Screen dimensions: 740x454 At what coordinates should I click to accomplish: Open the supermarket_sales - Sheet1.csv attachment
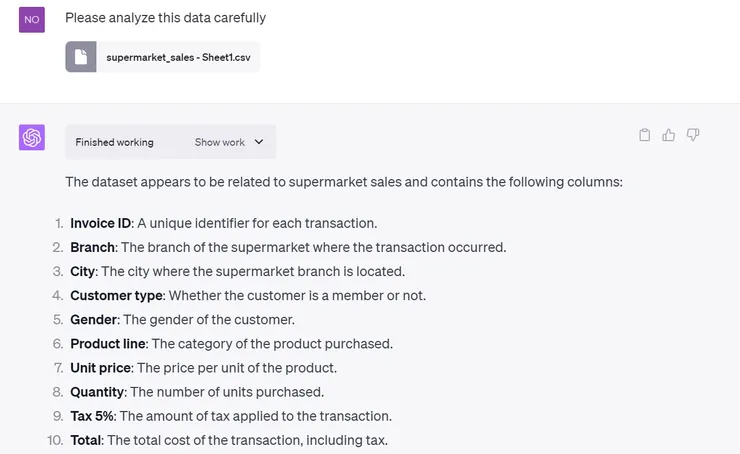pyautogui.click(x=178, y=57)
